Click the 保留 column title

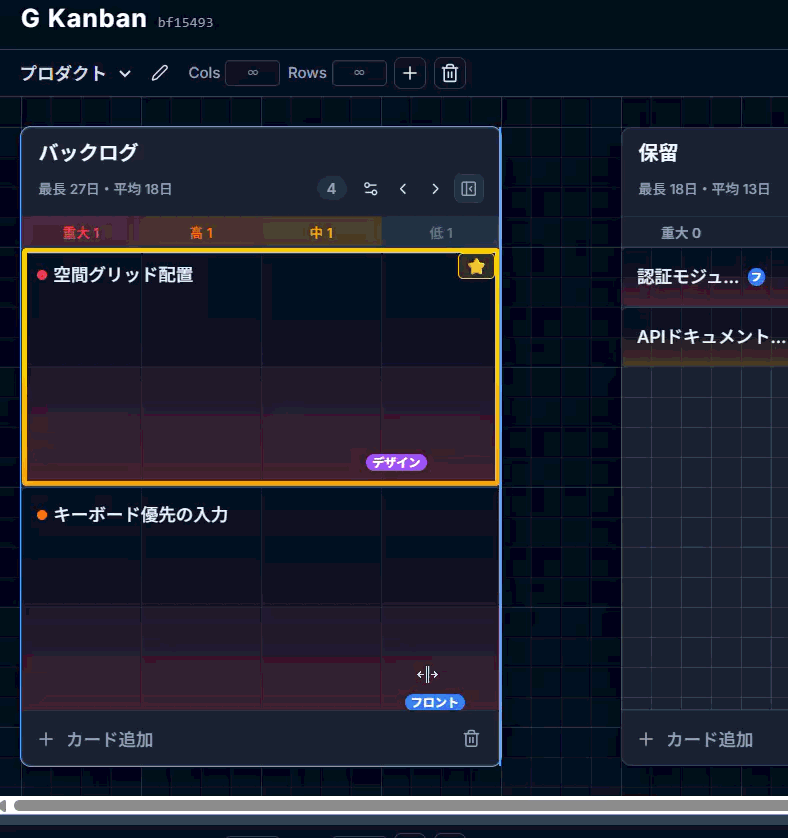click(x=658, y=153)
